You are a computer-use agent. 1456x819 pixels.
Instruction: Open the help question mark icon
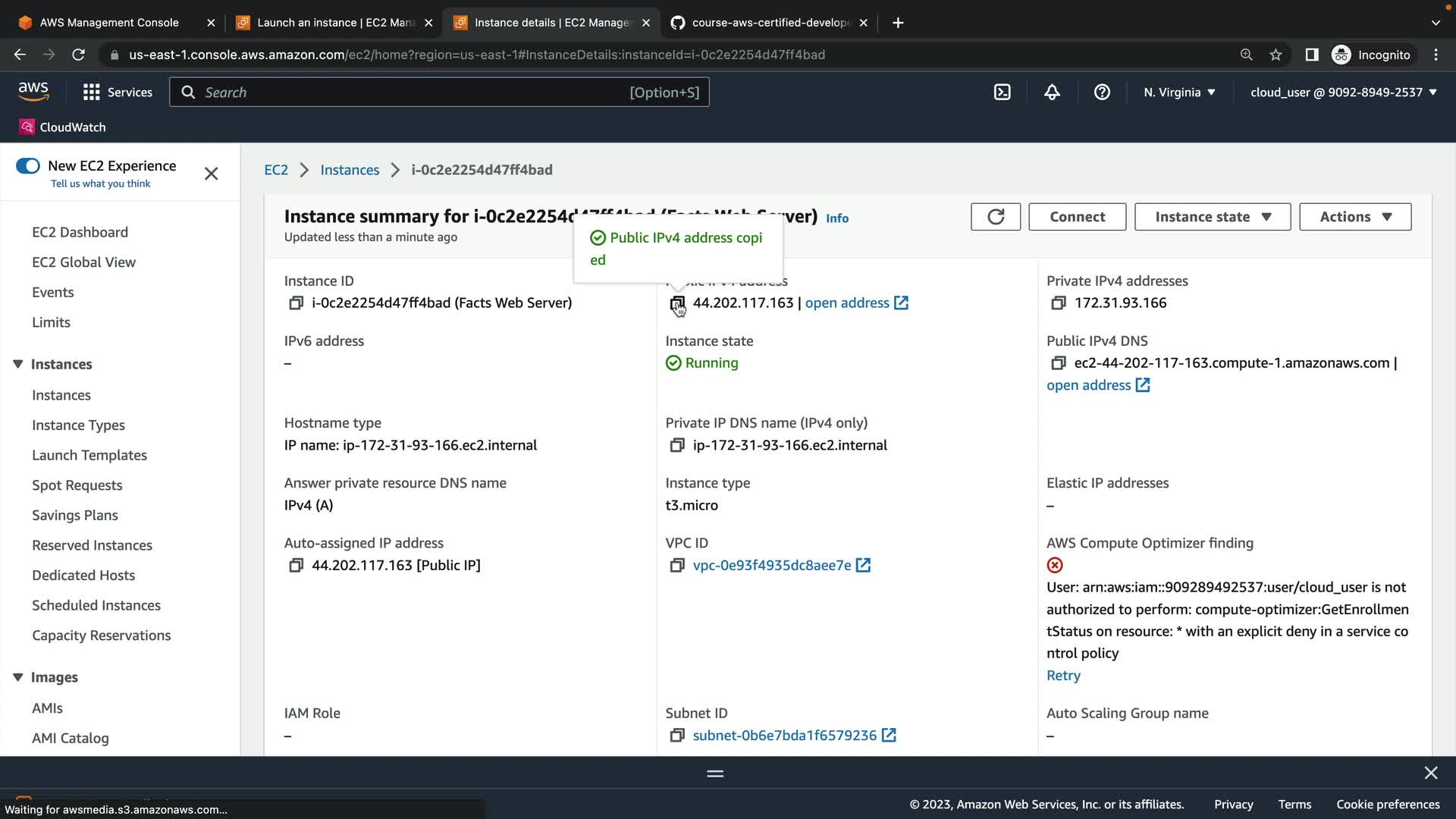click(1102, 93)
